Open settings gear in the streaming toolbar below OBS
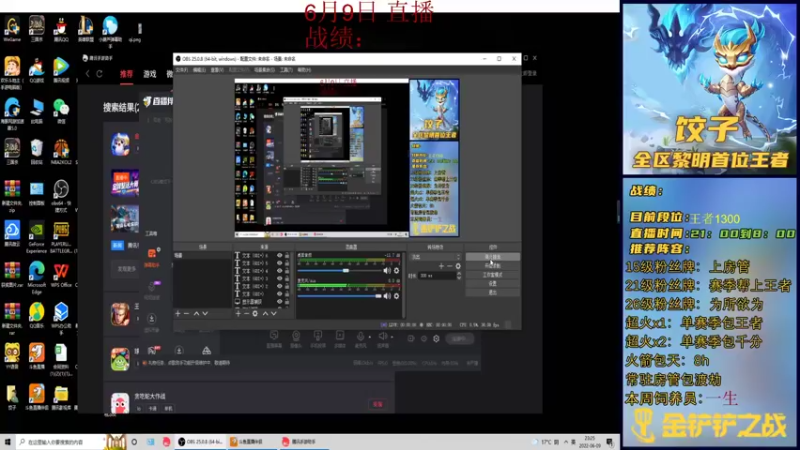Image resolution: width=800 pixels, height=450 pixels. [x=436, y=338]
